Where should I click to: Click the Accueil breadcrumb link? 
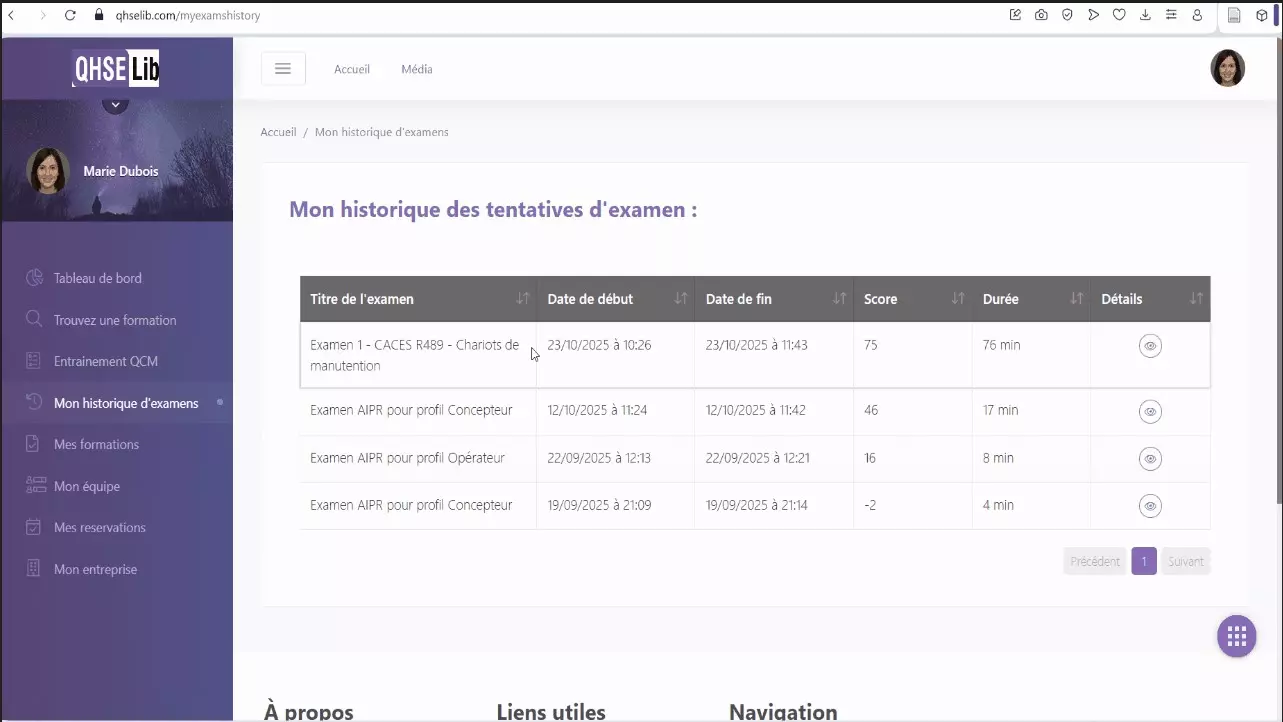pyautogui.click(x=278, y=132)
